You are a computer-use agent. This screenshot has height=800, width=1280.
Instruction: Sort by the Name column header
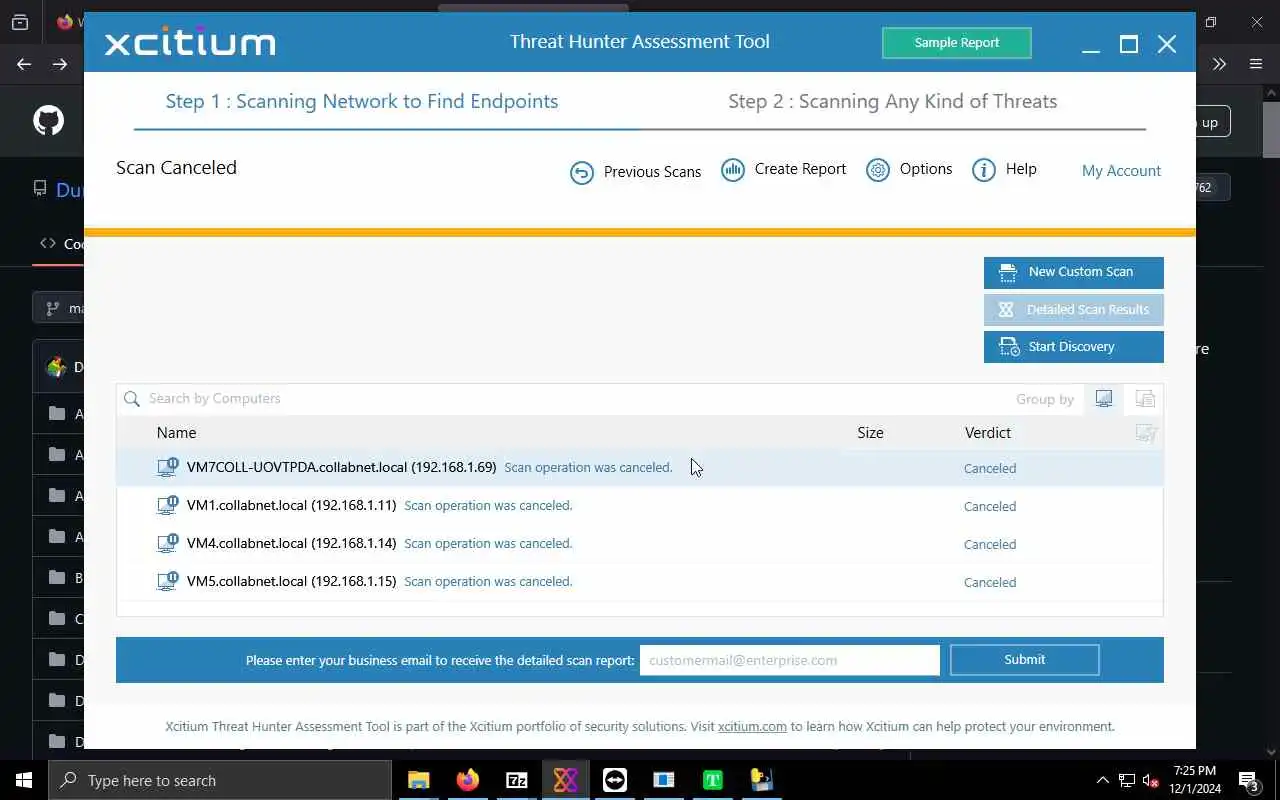[x=176, y=433]
